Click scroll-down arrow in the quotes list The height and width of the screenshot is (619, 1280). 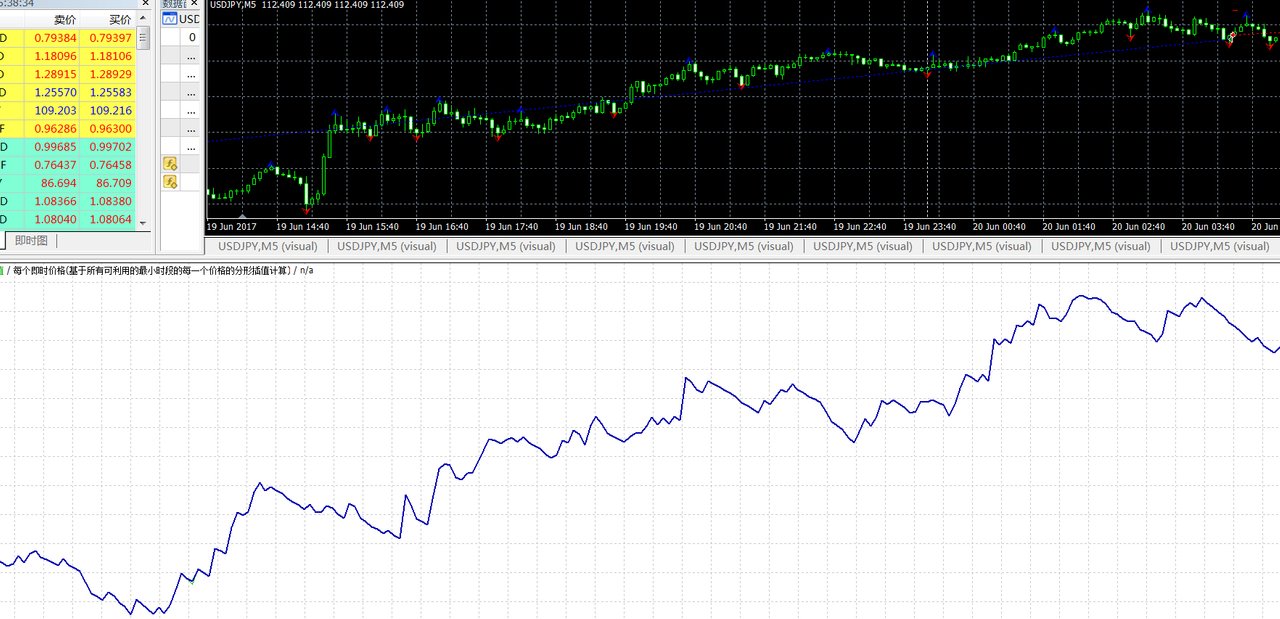point(143,222)
